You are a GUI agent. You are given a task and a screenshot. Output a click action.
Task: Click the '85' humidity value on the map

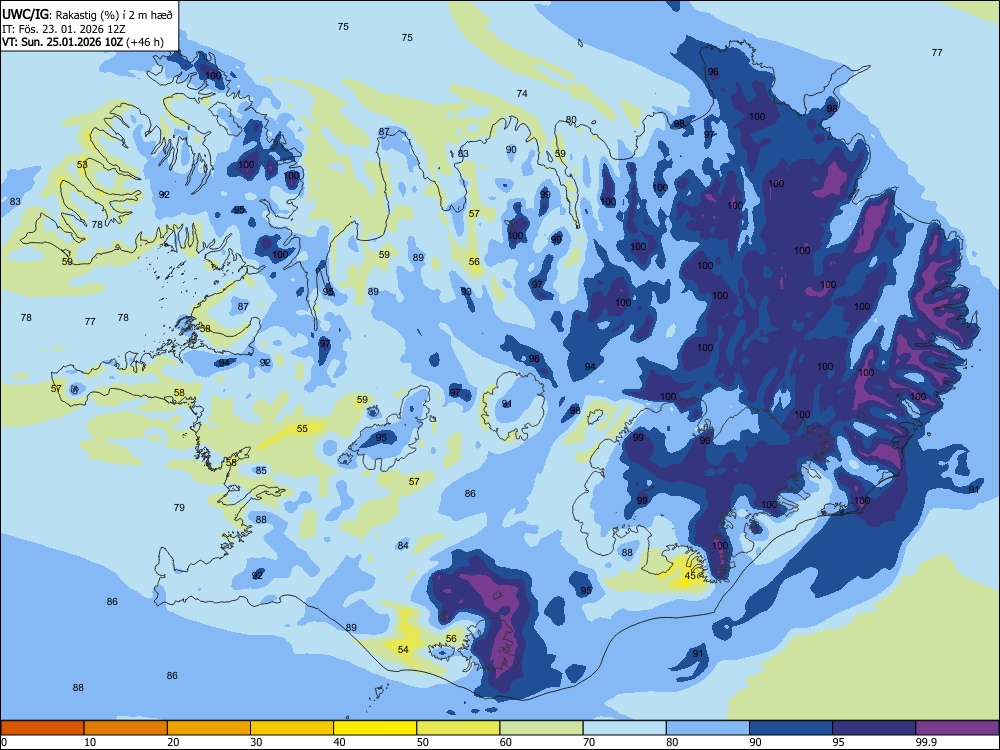(261, 471)
